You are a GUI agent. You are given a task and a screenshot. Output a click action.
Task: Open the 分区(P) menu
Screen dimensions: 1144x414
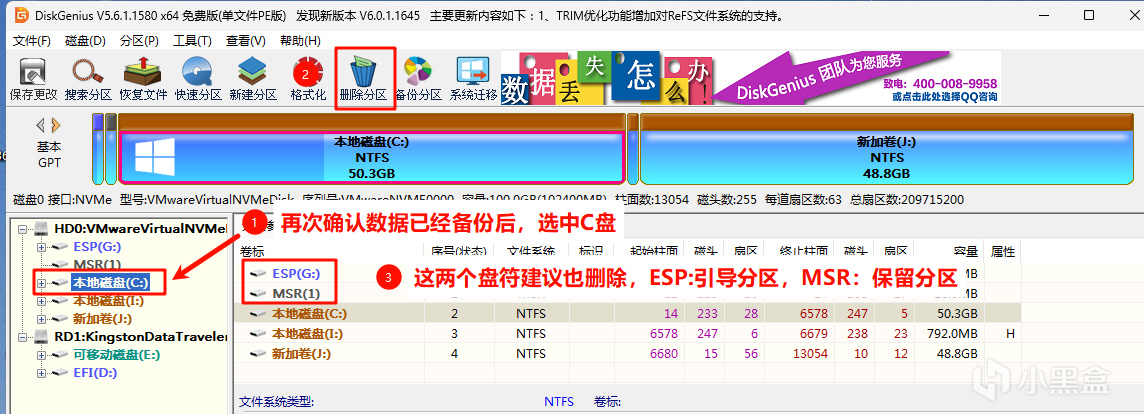click(x=139, y=41)
